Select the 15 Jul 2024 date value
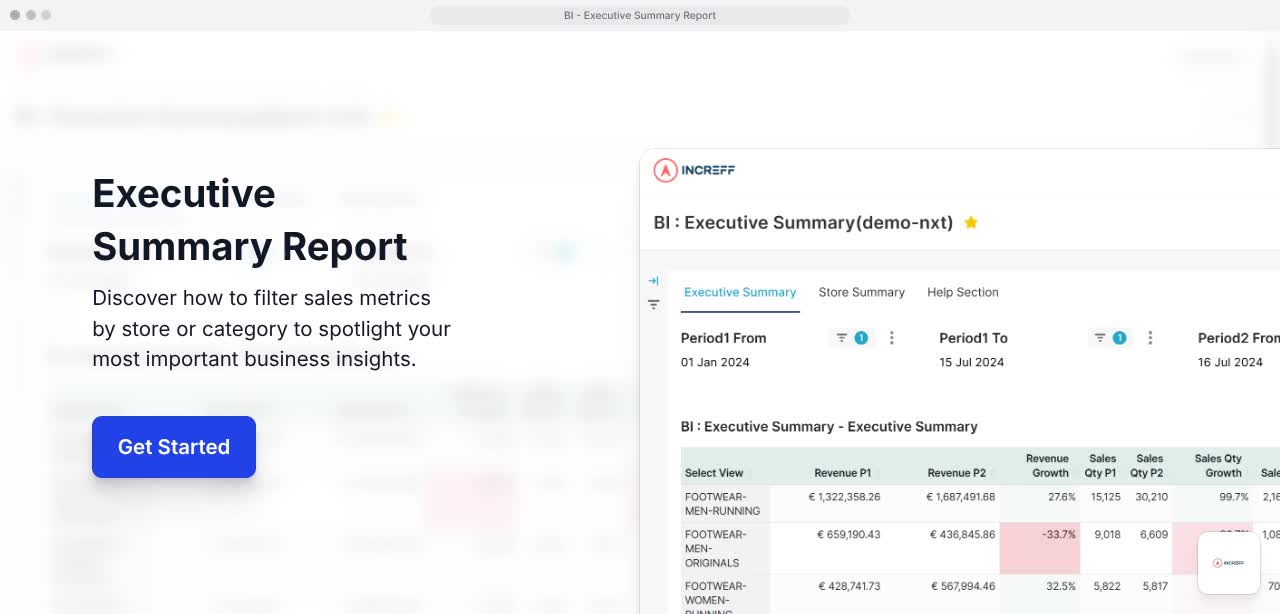 click(x=972, y=362)
